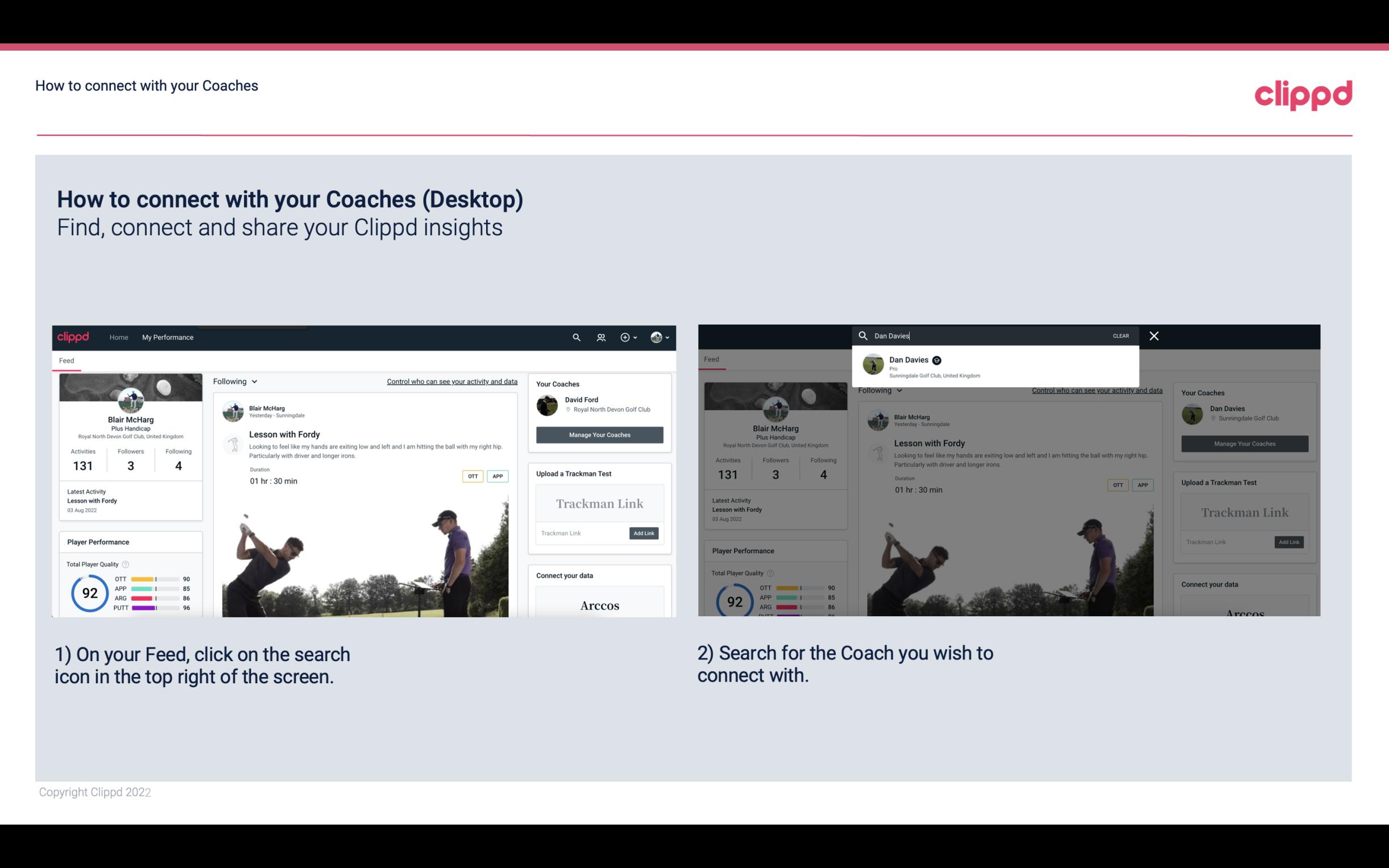Click the home icon in navigation bar
The width and height of the screenshot is (1389, 868).
[119, 337]
